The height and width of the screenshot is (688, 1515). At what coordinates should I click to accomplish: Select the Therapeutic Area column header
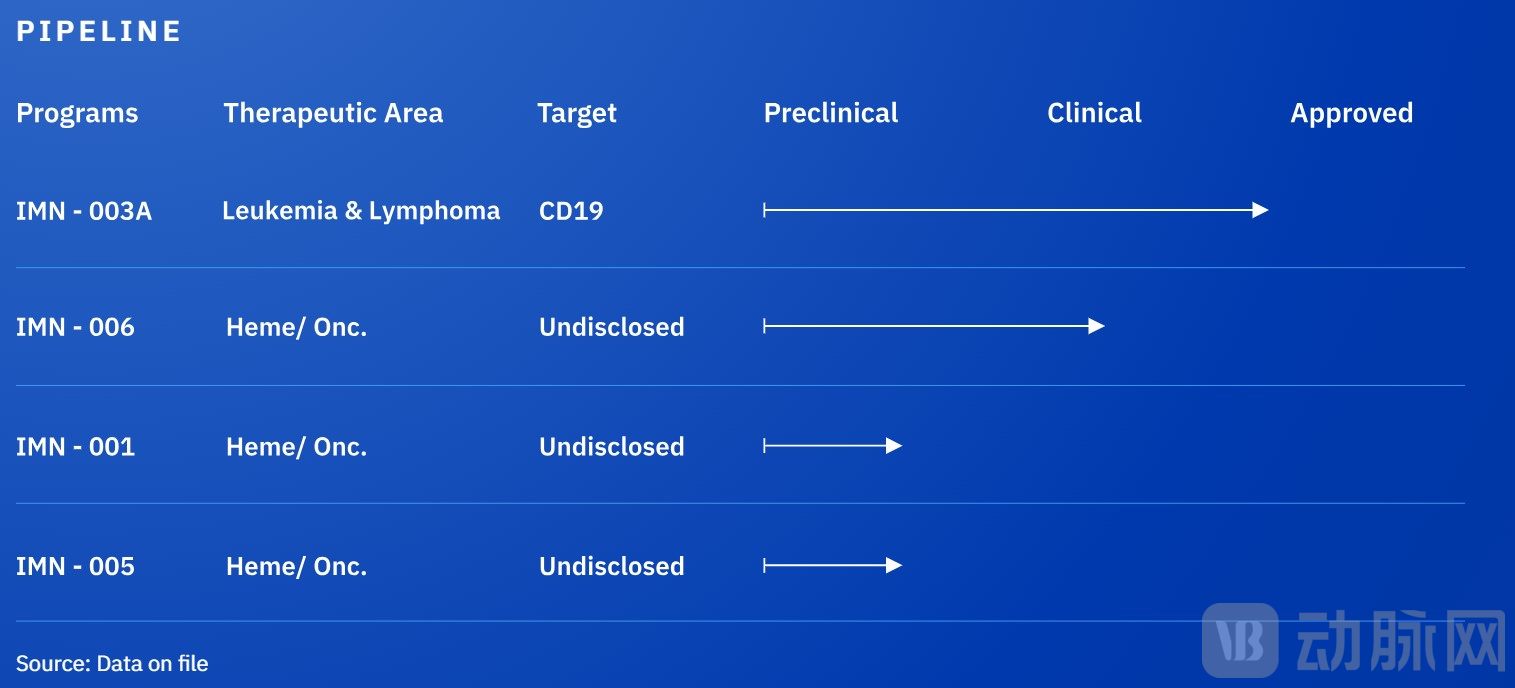[333, 113]
